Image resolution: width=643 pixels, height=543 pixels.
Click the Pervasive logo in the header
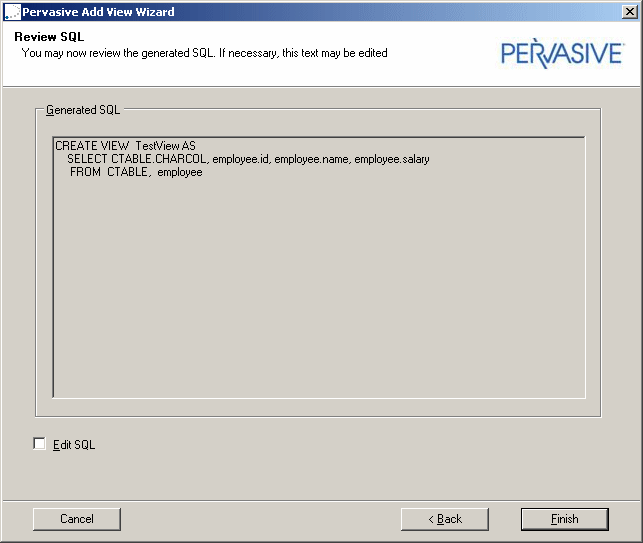coord(561,53)
